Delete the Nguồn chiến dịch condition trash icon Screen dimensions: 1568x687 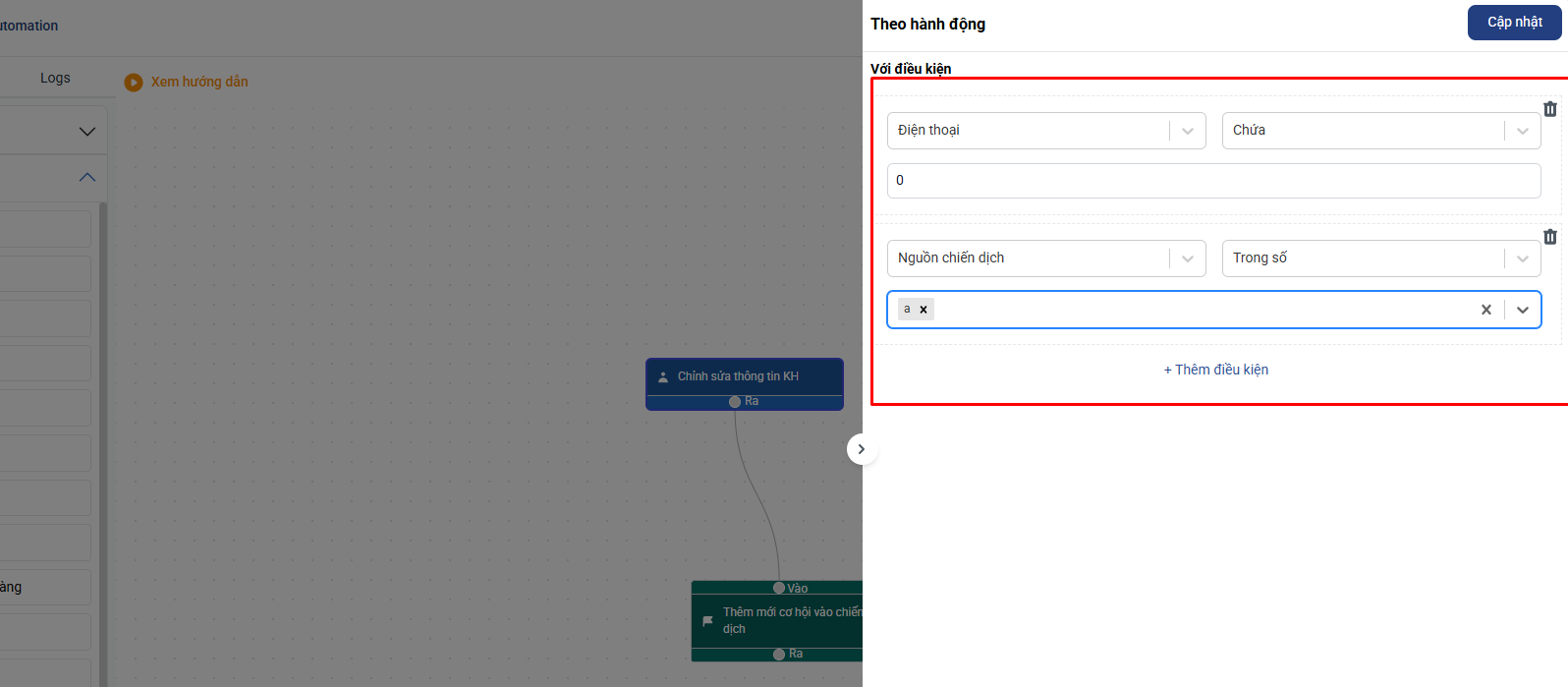(x=1549, y=237)
